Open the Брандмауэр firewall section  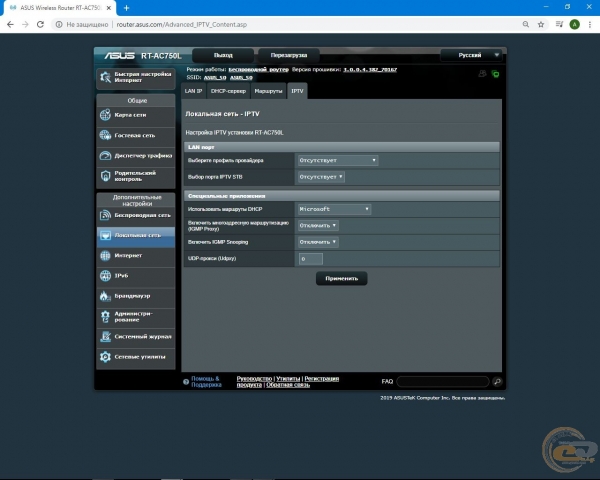point(137,296)
